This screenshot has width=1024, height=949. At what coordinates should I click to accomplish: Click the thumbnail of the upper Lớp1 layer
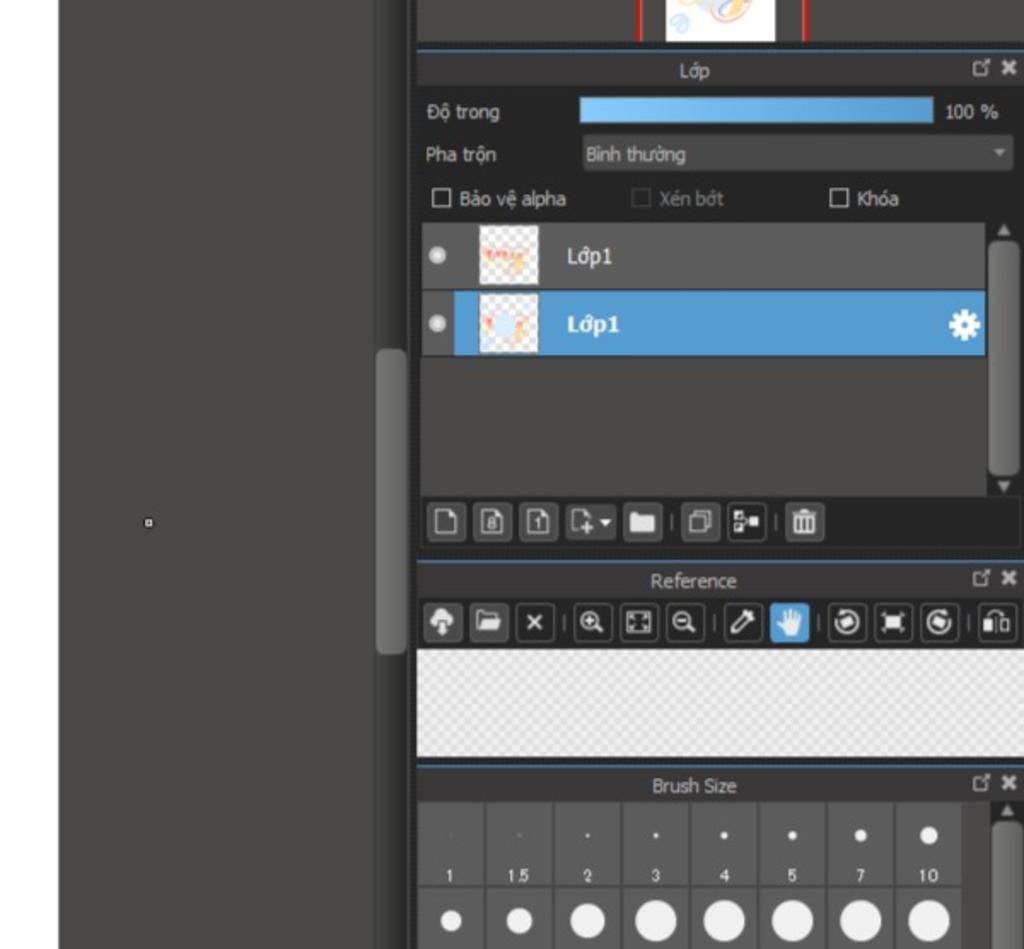[509, 255]
